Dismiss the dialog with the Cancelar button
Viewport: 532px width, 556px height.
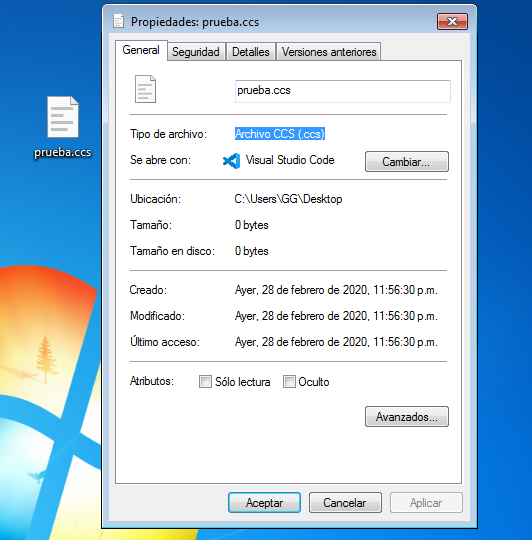345,502
